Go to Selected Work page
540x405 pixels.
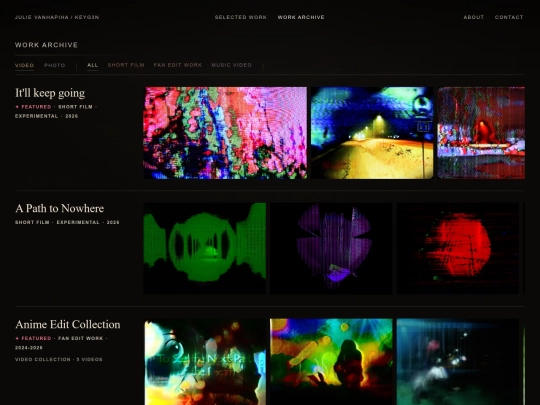[241, 17]
